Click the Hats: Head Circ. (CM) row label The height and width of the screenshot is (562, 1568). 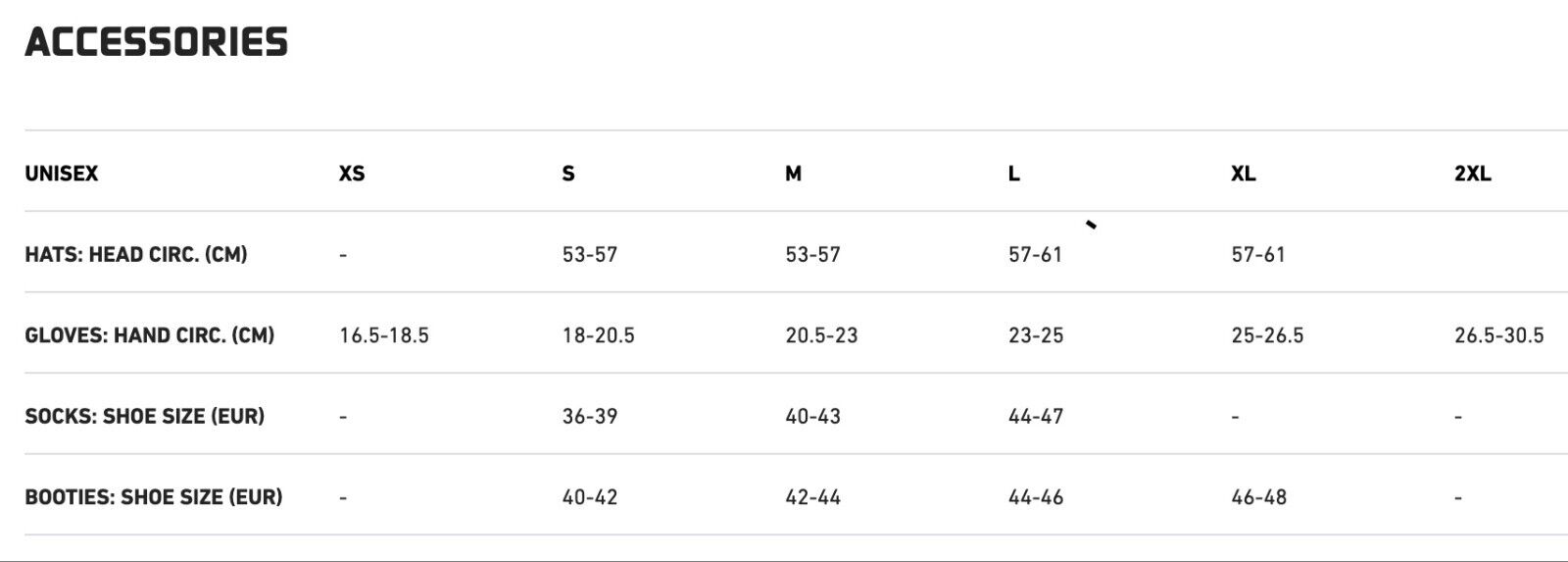pos(136,255)
